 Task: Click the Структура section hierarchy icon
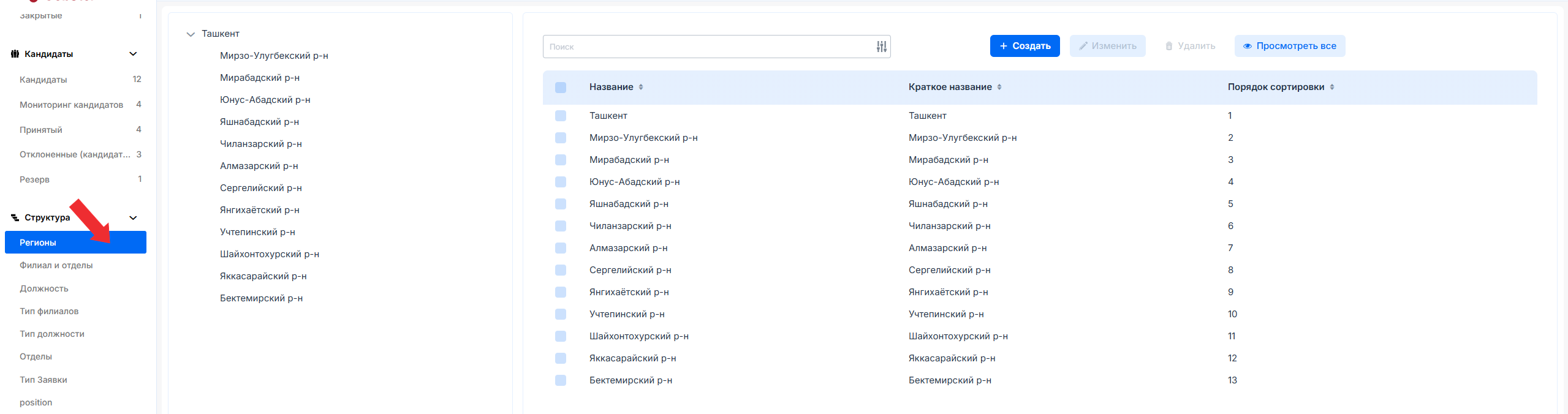point(15,217)
